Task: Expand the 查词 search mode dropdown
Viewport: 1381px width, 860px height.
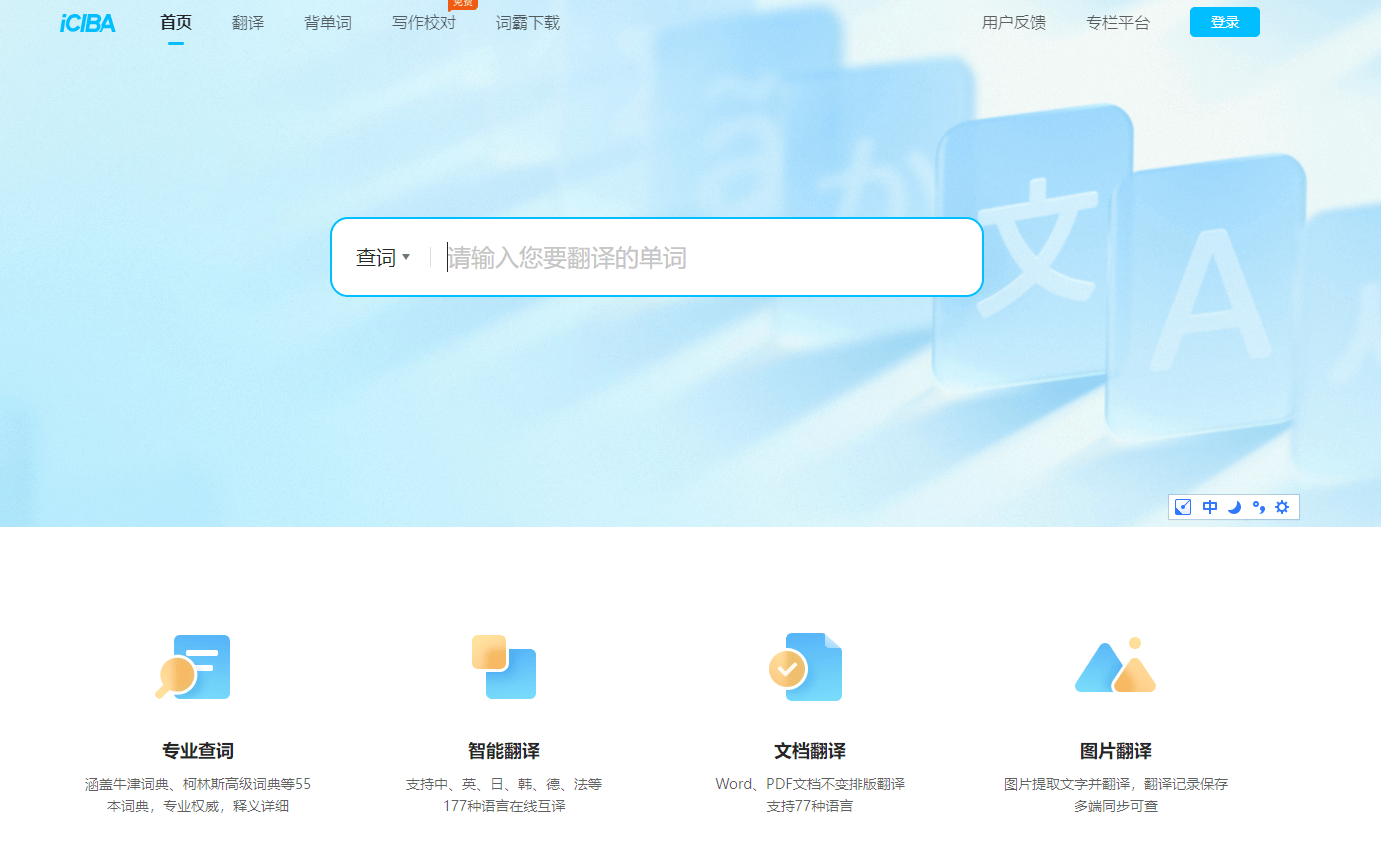Action: click(383, 258)
